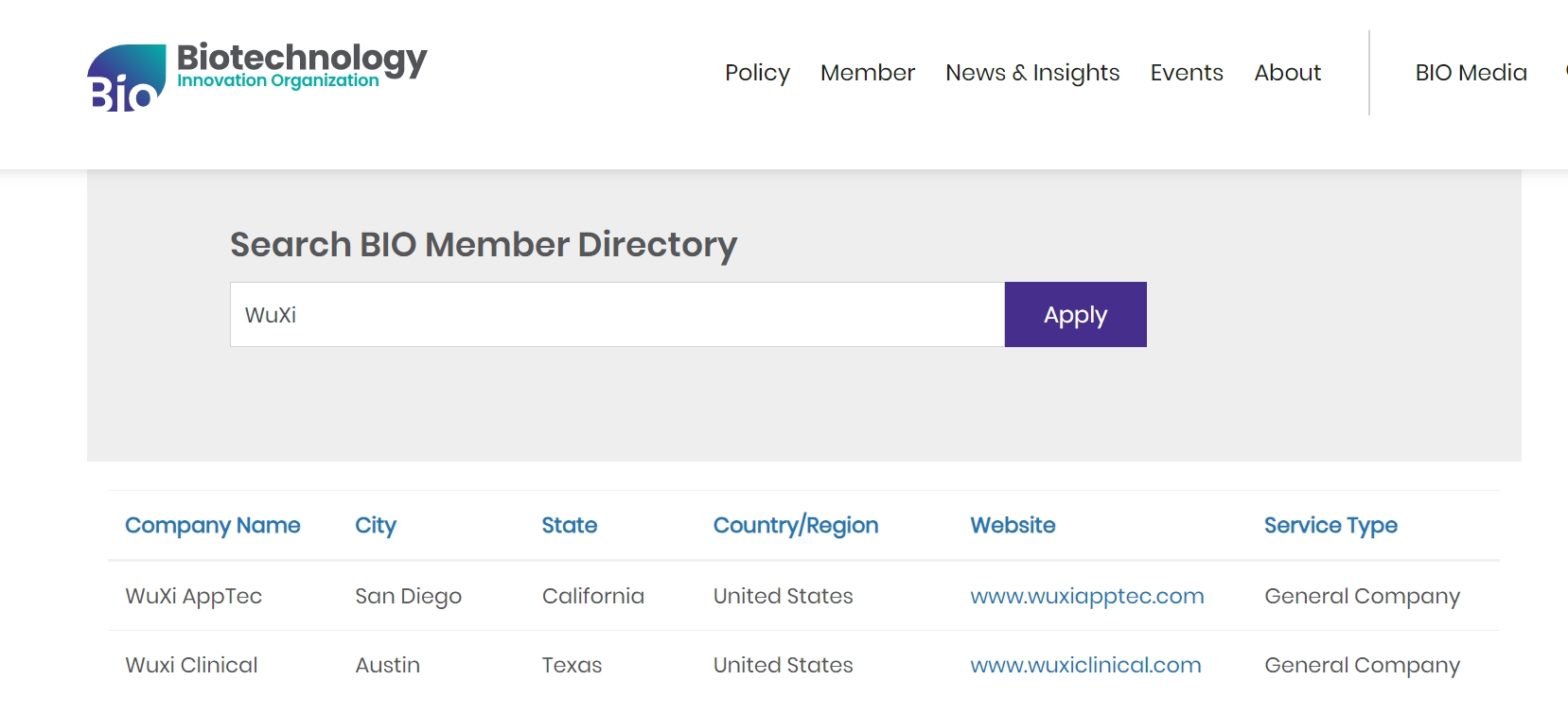Select the WuXi AppTec company name cell
The image size is (1568, 715).
[x=194, y=596]
